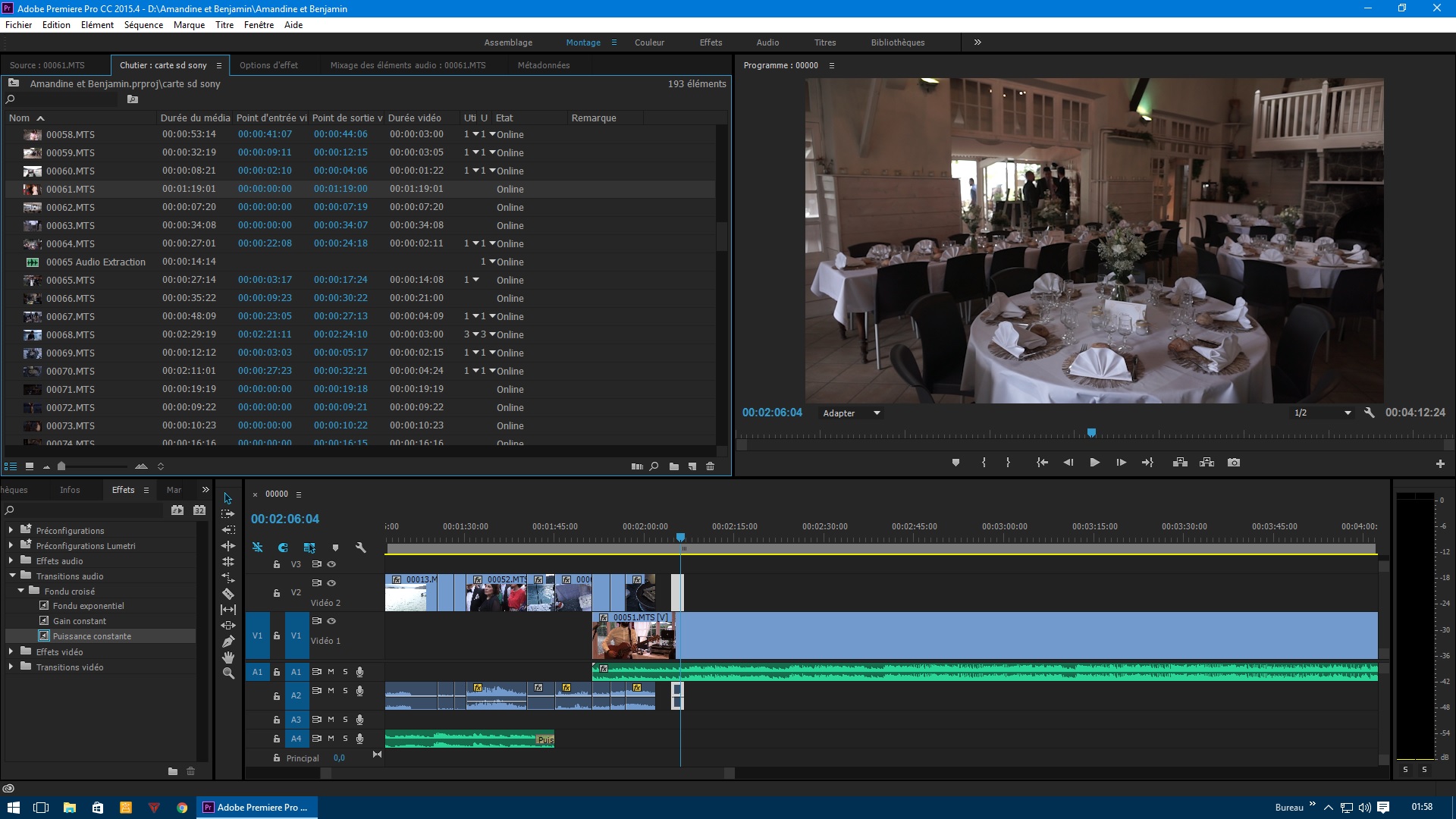Open Google Chrome from the taskbar
Image resolution: width=1456 pixels, height=819 pixels.
pos(182,808)
